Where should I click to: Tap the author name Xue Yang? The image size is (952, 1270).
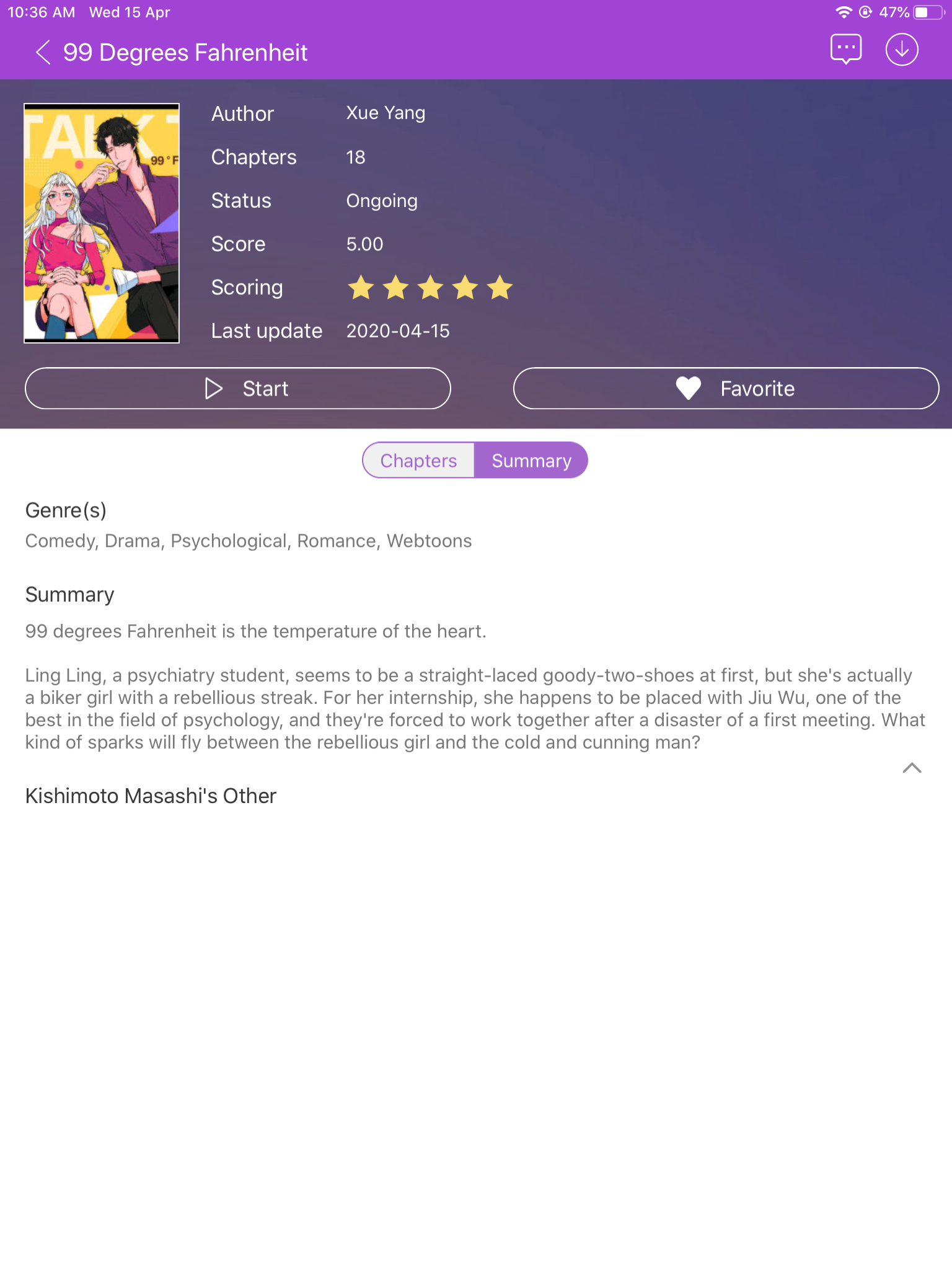click(386, 113)
